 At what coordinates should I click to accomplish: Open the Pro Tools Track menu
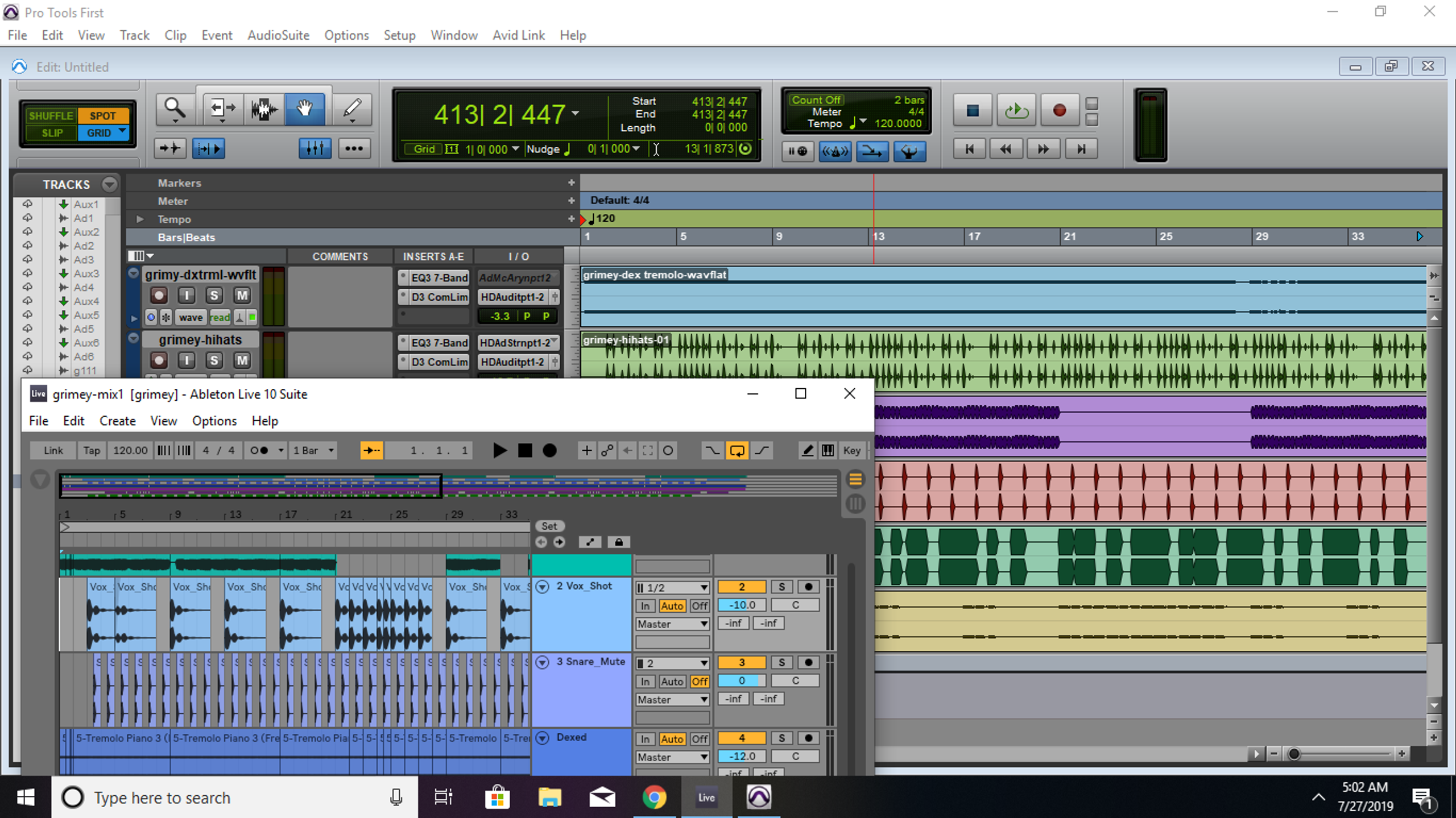[x=134, y=35]
